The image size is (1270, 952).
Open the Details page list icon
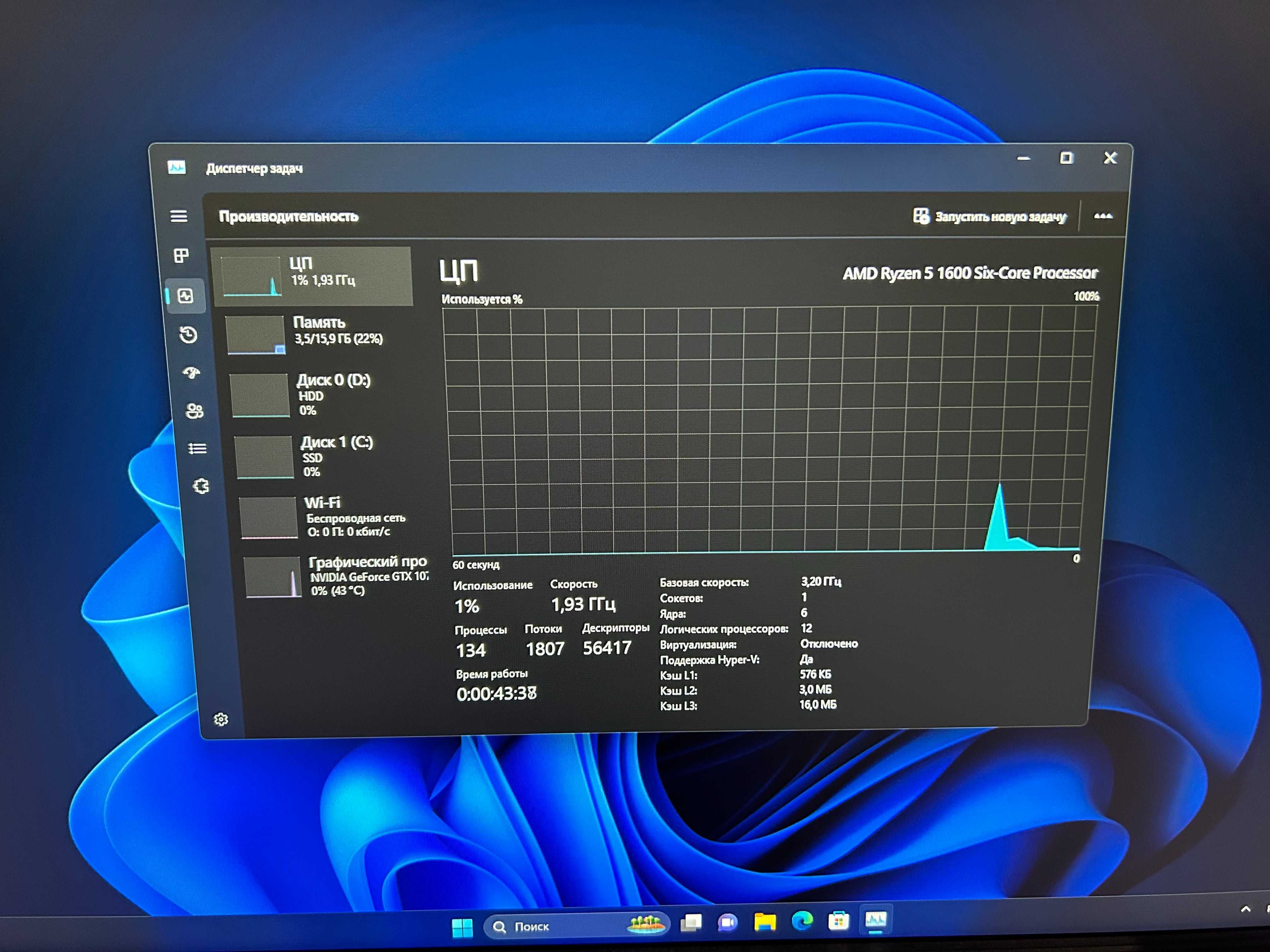[197, 448]
